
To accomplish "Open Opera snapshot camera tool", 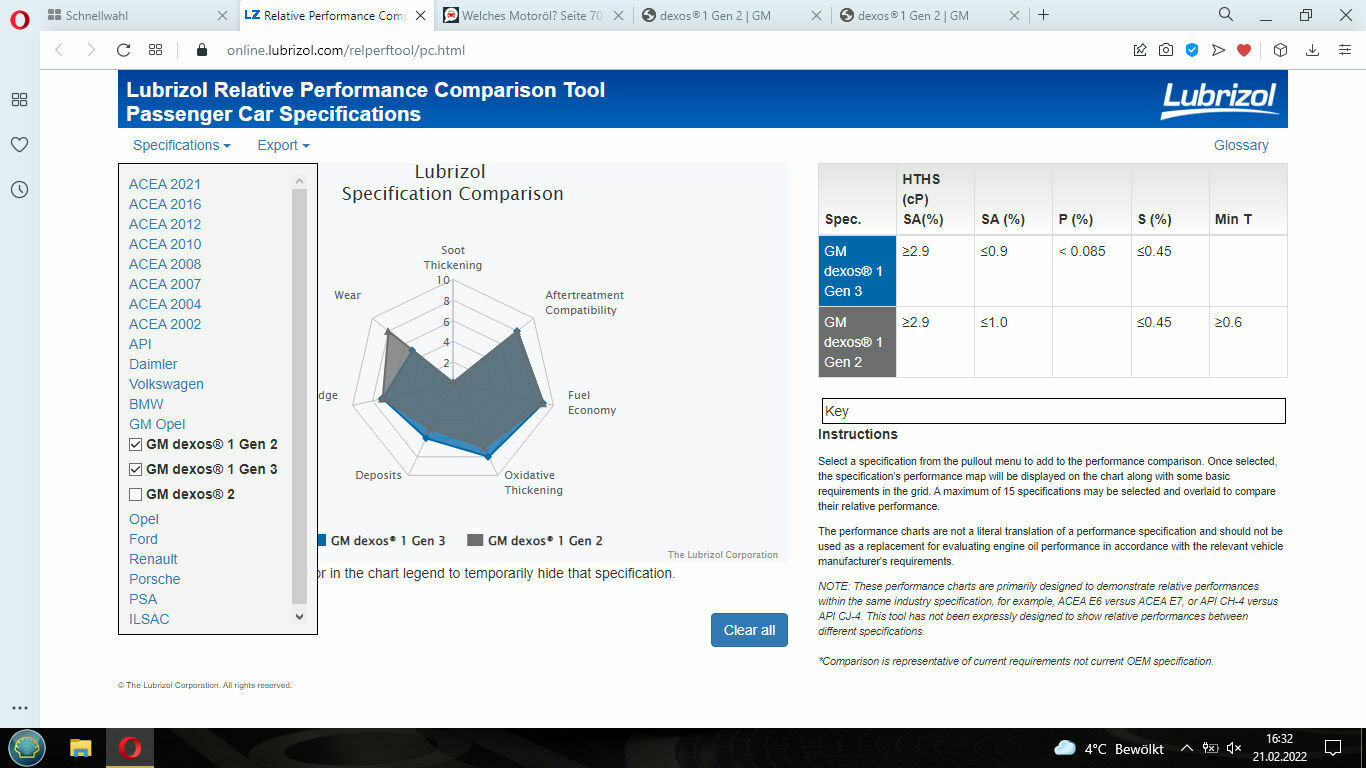I will point(1166,50).
